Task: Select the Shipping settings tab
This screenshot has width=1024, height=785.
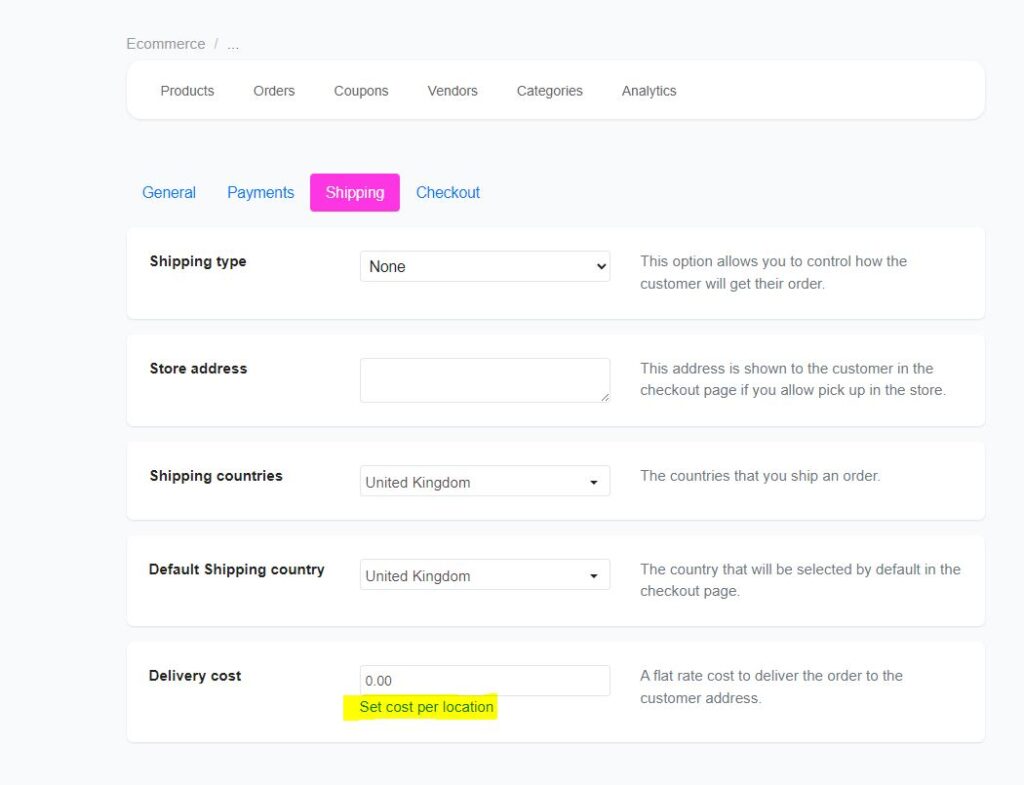Action: pos(355,193)
